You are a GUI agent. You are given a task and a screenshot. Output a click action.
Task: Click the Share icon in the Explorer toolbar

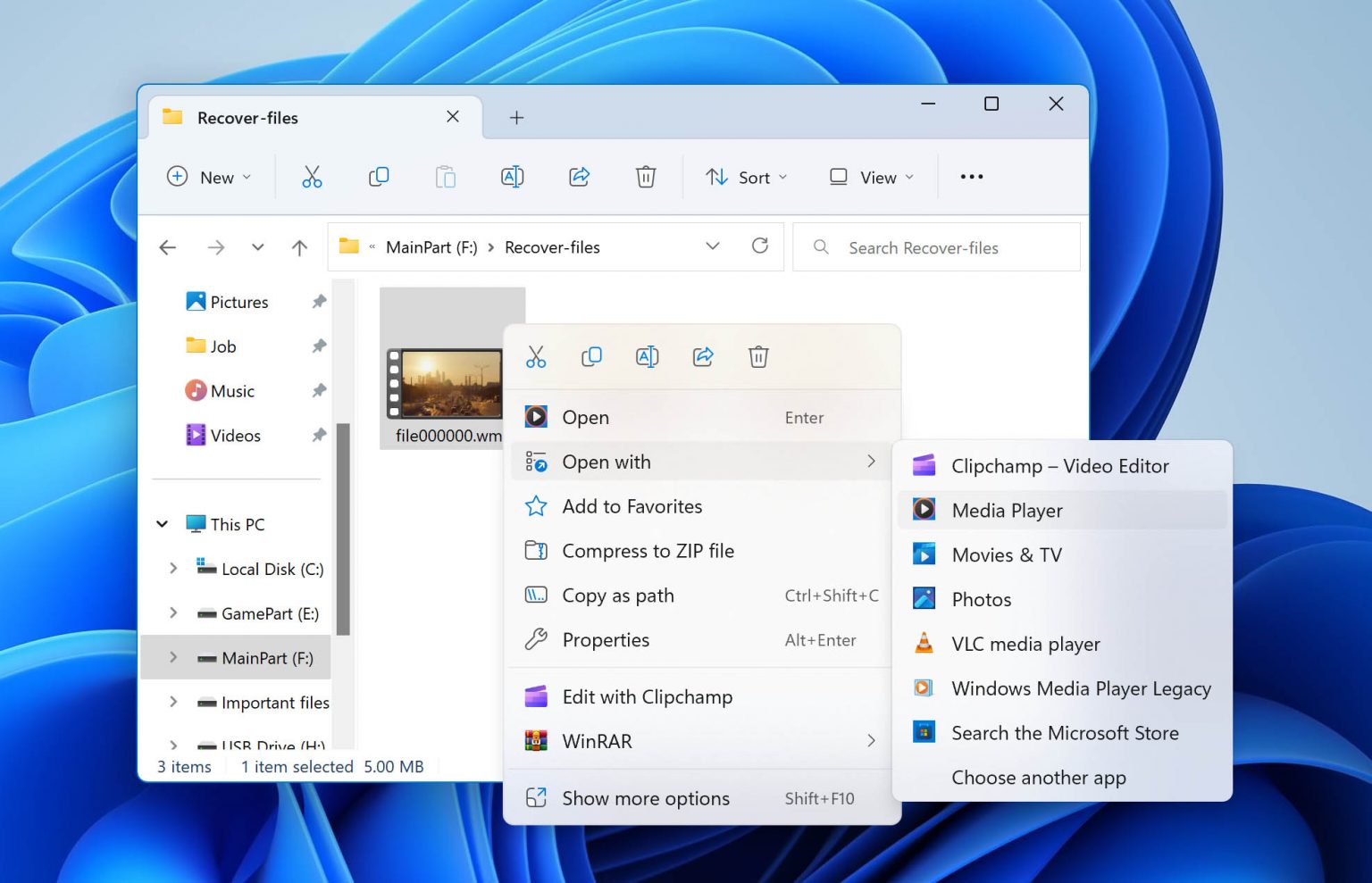point(580,177)
